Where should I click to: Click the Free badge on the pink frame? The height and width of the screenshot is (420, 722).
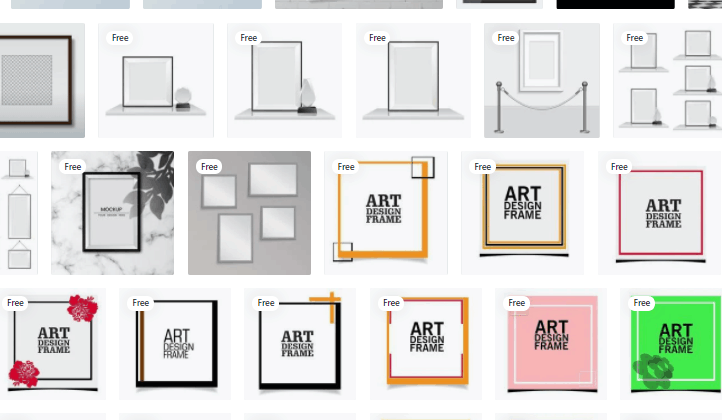point(516,303)
